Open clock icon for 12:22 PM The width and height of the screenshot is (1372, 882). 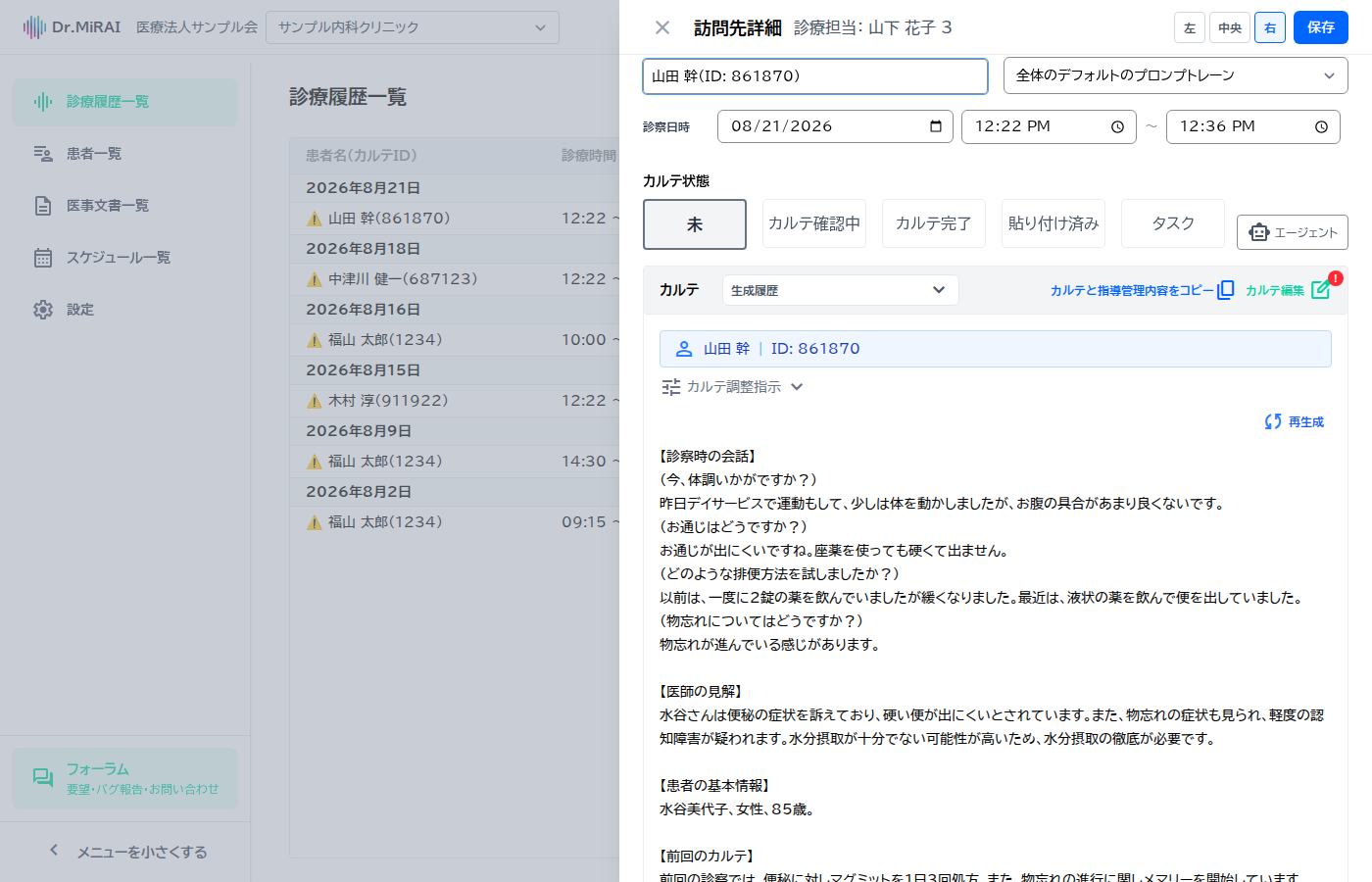click(x=1117, y=126)
